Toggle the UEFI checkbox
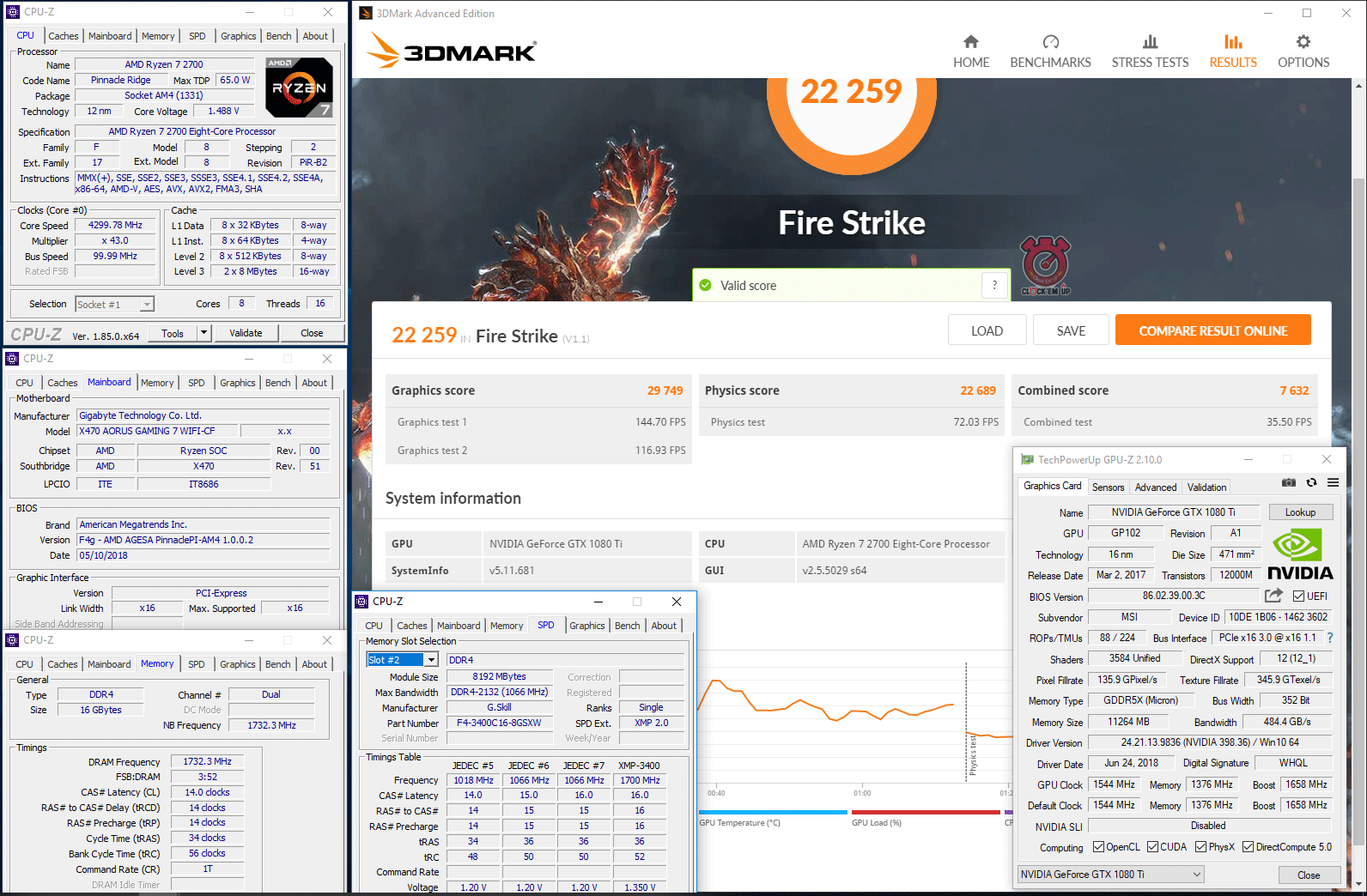This screenshot has height=896, width=1367. point(1298,596)
